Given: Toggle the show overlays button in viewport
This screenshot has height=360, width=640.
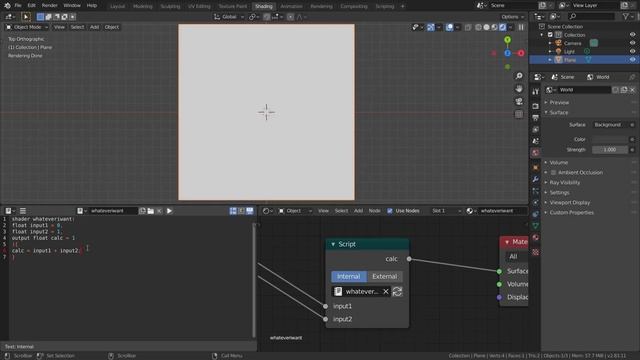Looking at the screenshot, I should [x=449, y=27].
